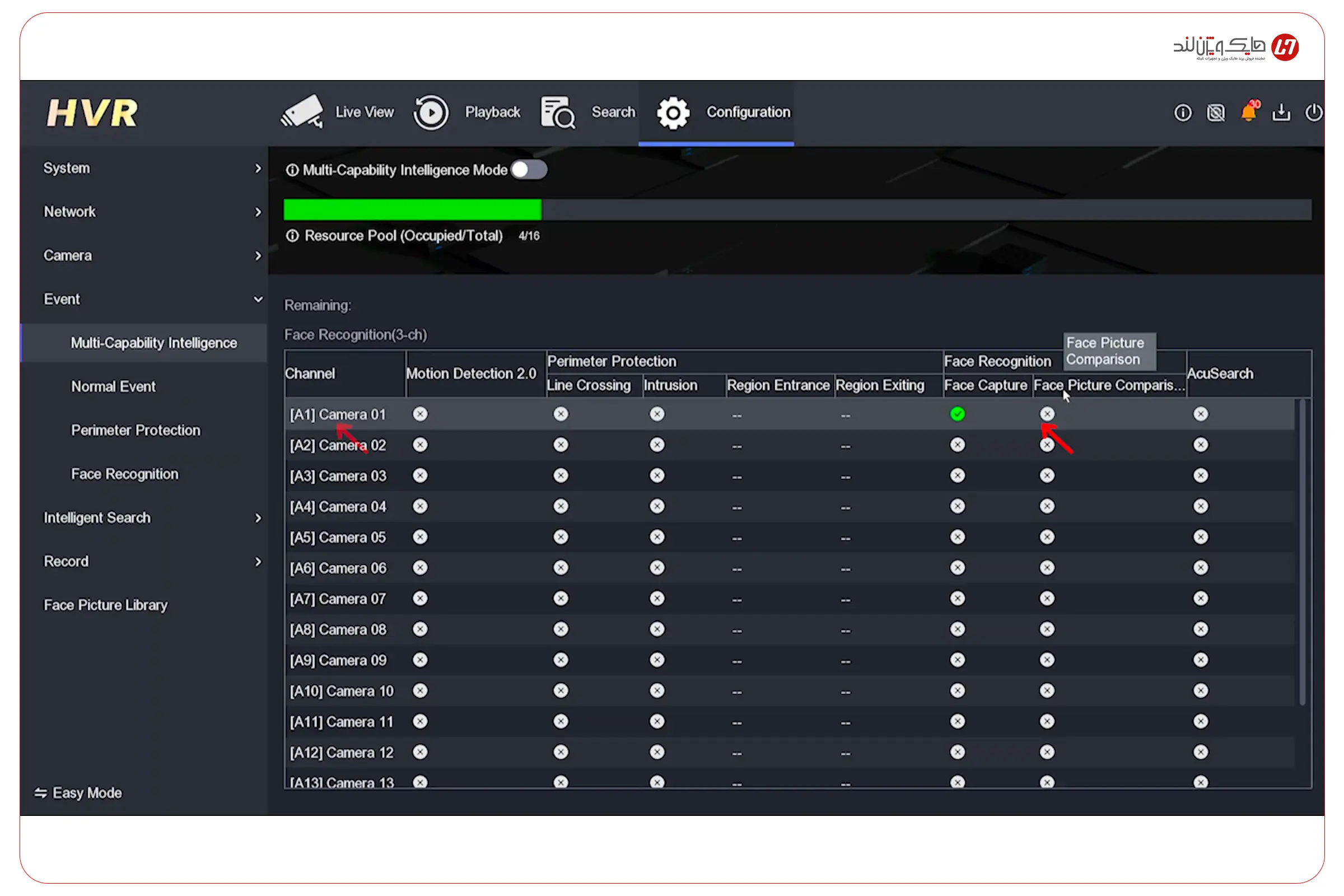Enable Motion Detection 2.0 for Camera 03
Viewport: 1344px width, 896px height.
[x=420, y=475]
